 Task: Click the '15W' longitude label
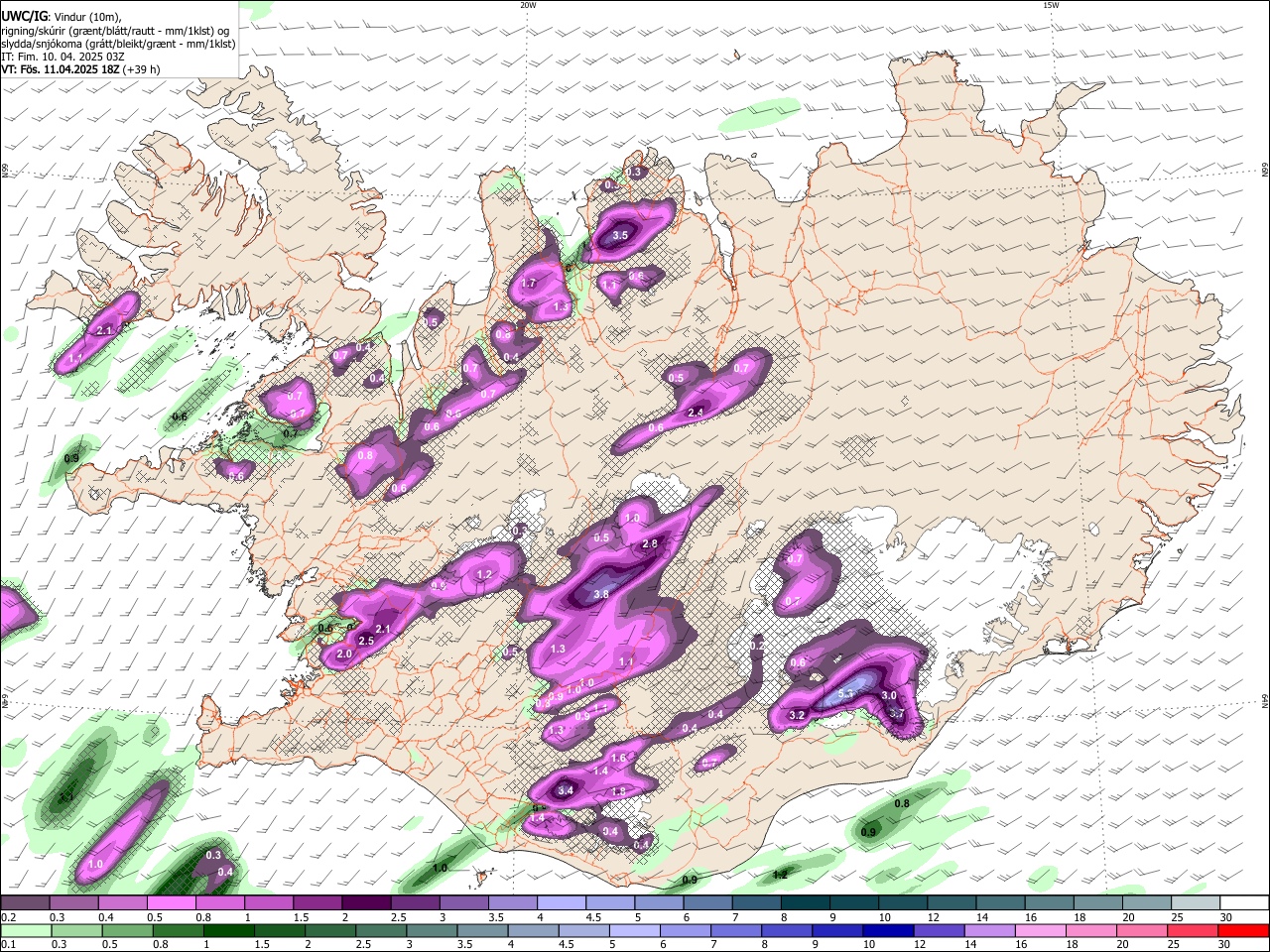pos(1051,5)
